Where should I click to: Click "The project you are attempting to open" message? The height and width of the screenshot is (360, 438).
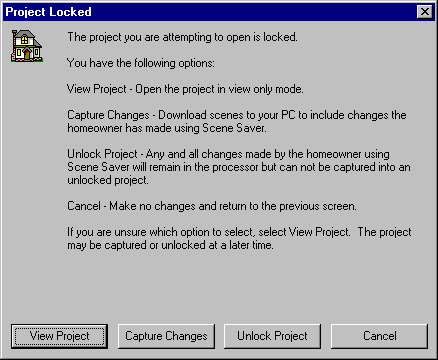coord(182,37)
